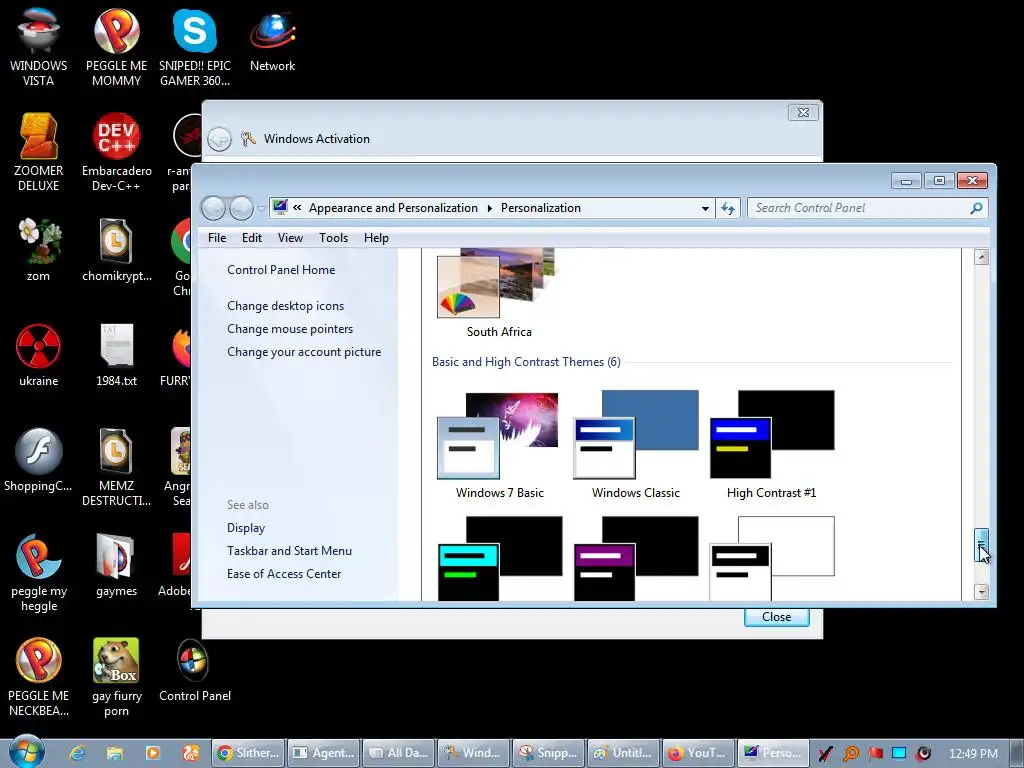Image resolution: width=1024 pixels, height=768 pixels.
Task: Open address bar history dropdown arrow
Action: click(705, 208)
